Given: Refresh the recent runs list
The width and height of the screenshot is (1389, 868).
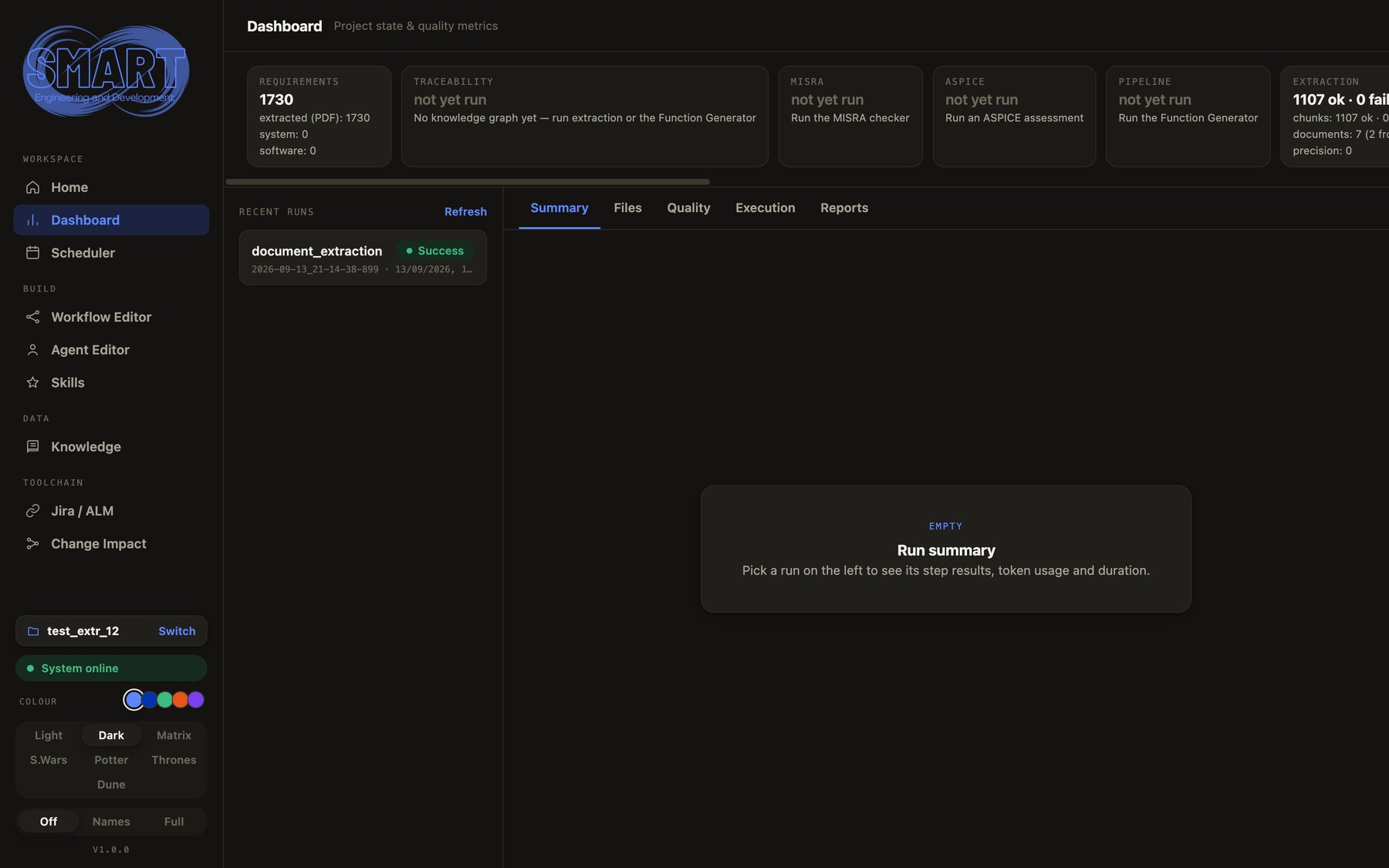Looking at the screenshot, I should click(465, 211).
